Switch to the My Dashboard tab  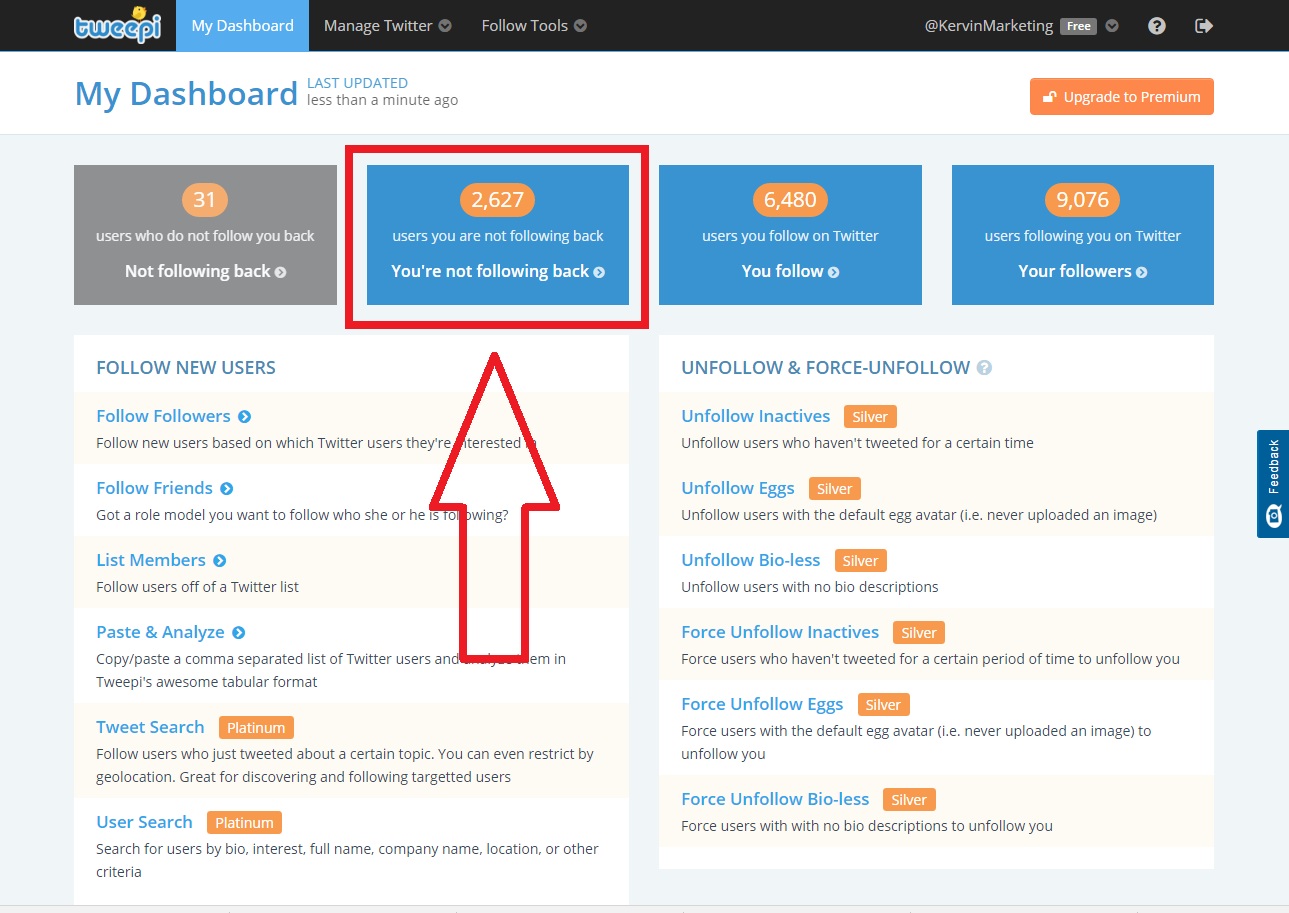[243, 26]
